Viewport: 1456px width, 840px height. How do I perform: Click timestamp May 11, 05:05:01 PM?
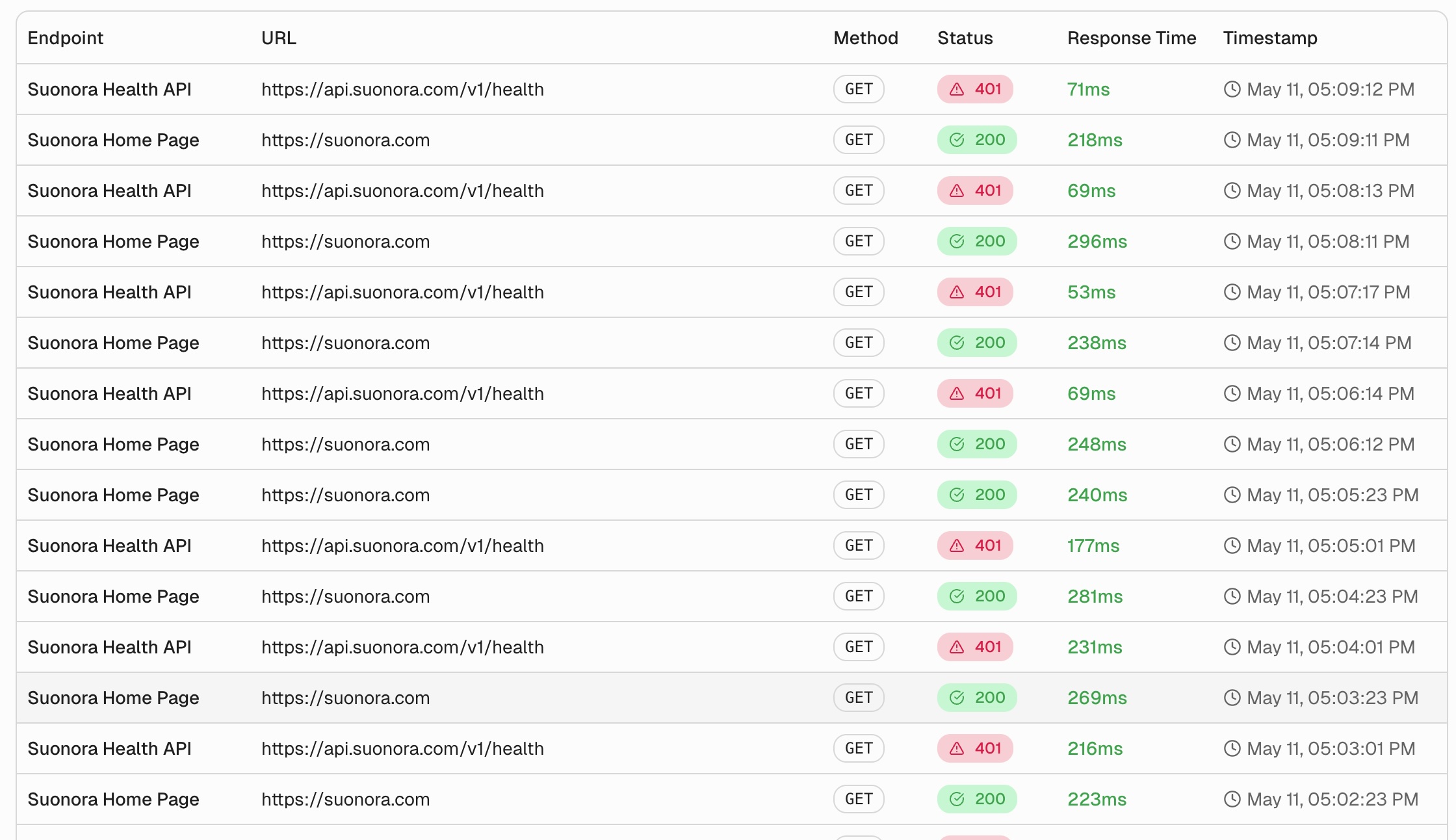click(1331, 545)
